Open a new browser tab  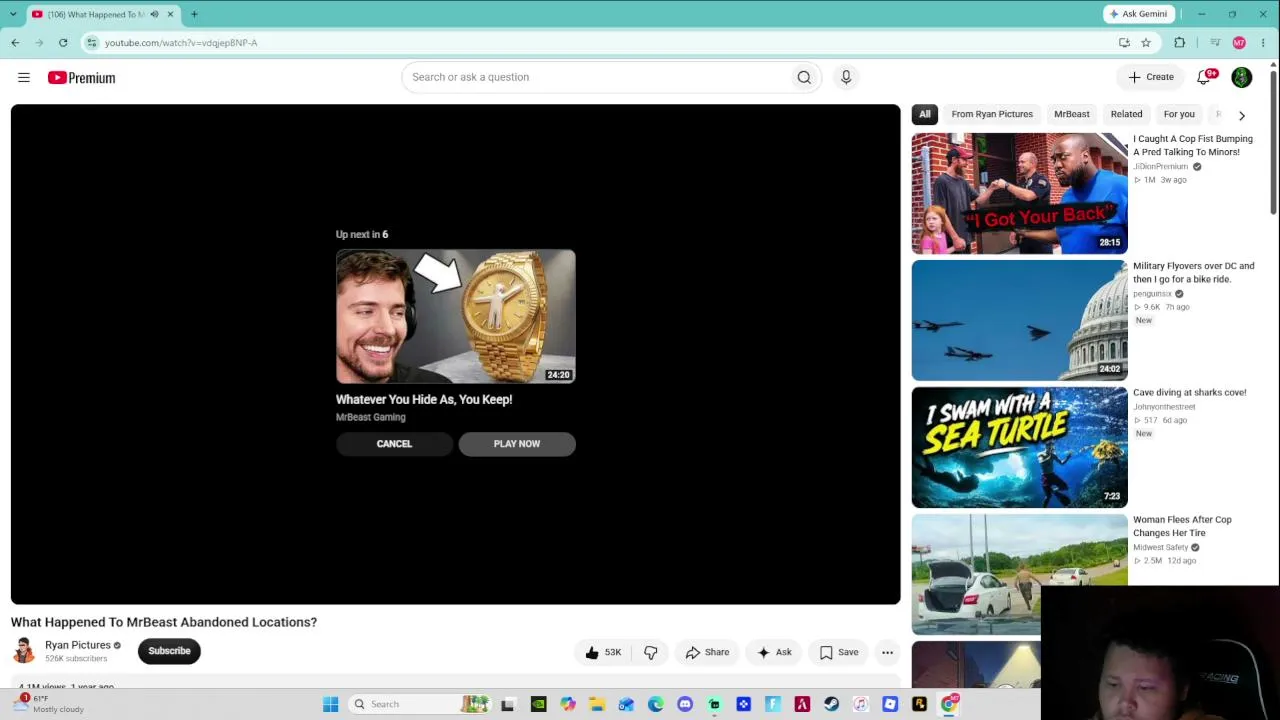194,14
